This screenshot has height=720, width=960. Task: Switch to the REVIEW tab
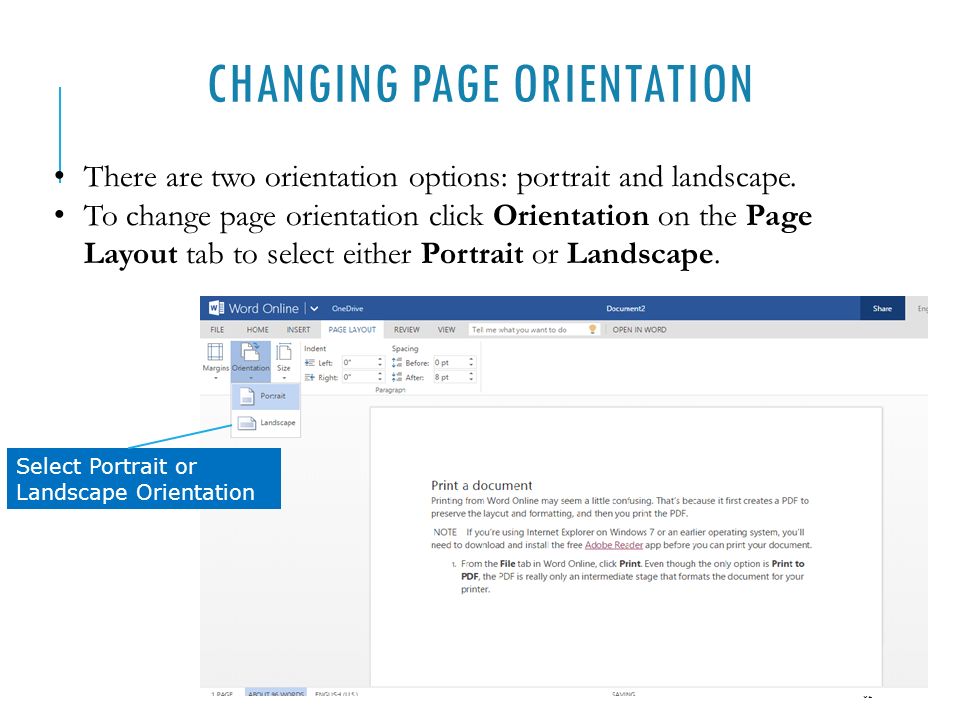[407, 329]
